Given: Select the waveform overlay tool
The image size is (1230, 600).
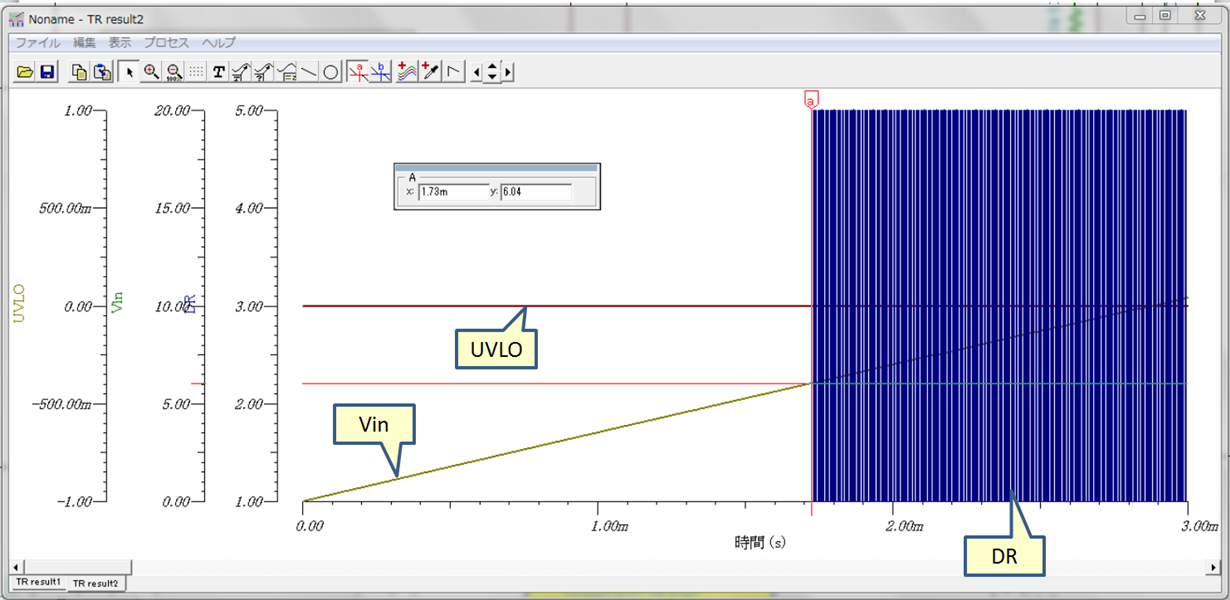Looking at the screenshot, I should [406, 71].
